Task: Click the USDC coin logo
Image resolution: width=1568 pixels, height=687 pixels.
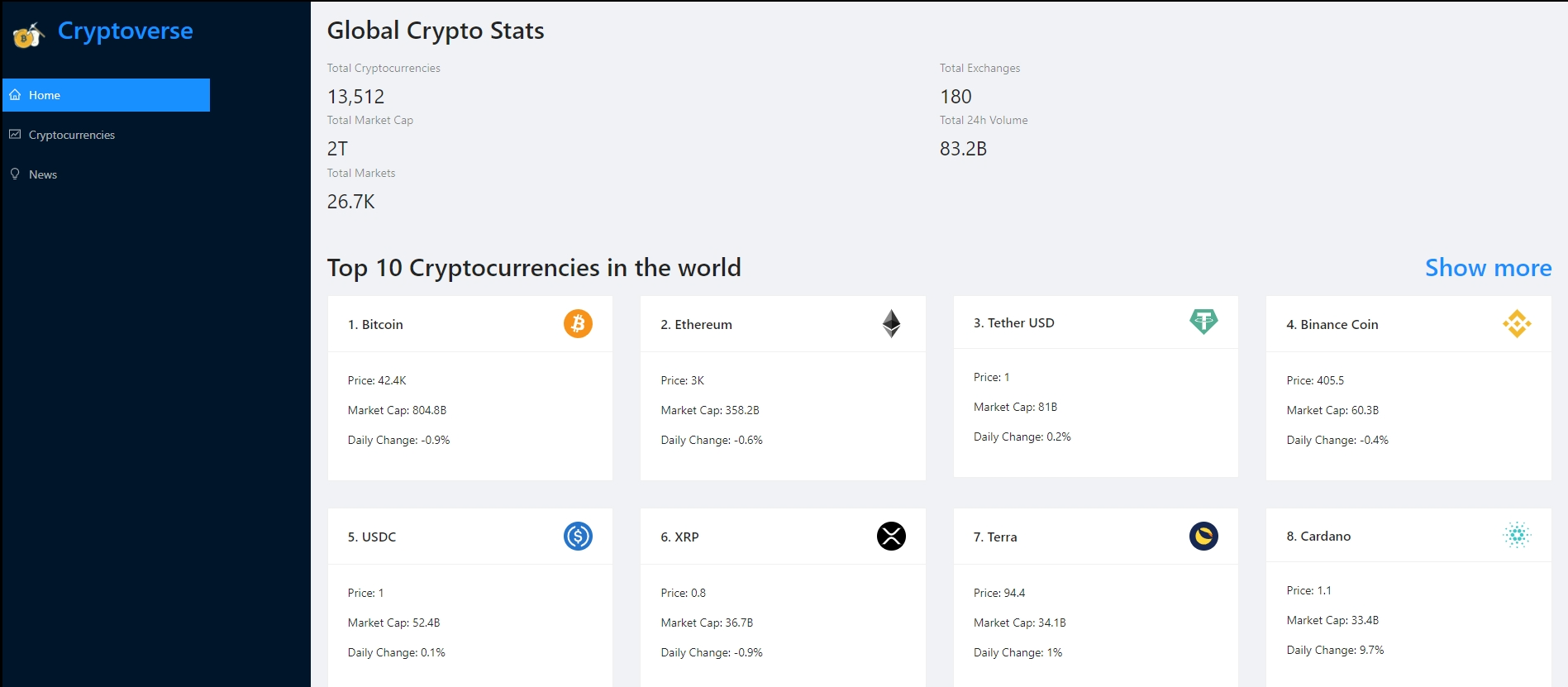Action: [578, 536]
